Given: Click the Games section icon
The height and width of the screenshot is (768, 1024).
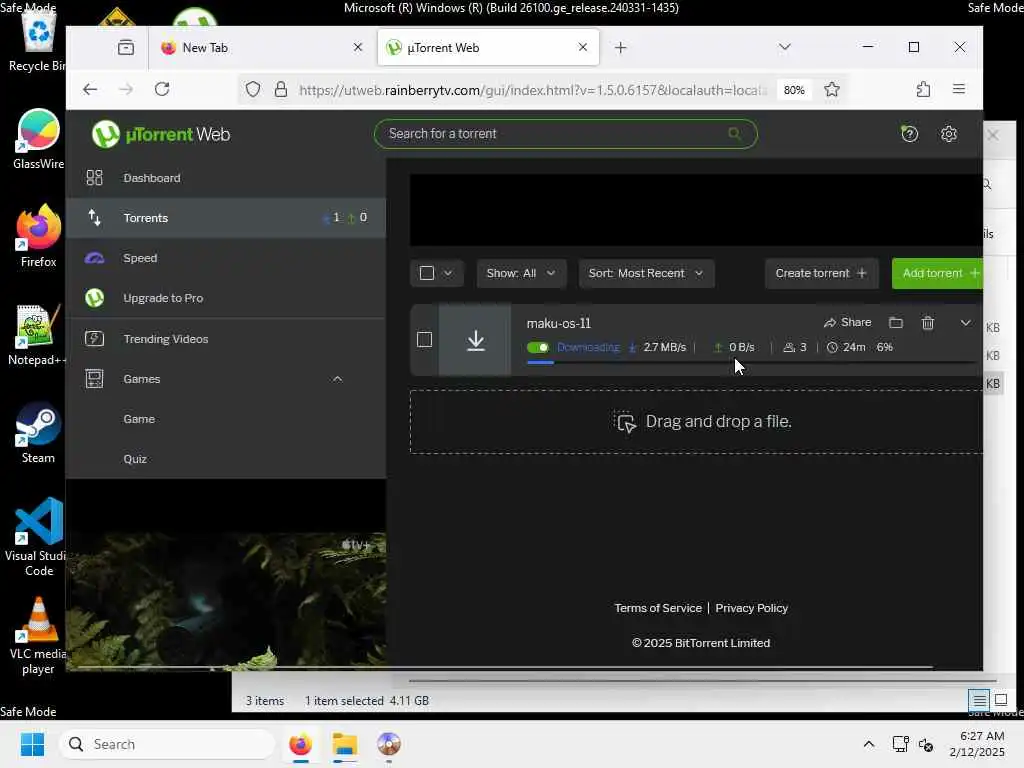Looking at the screenshot, I should (x=94, y=379).
